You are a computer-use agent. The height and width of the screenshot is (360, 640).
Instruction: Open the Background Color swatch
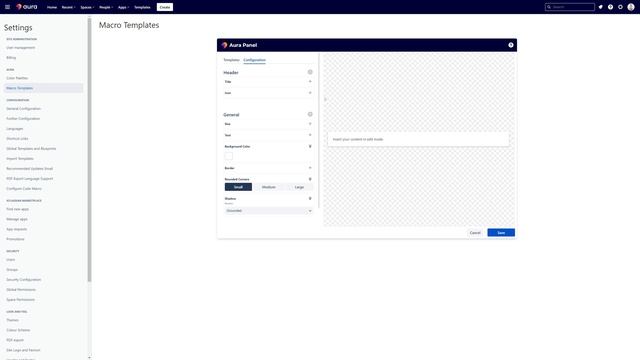click(x=229, y=156)
